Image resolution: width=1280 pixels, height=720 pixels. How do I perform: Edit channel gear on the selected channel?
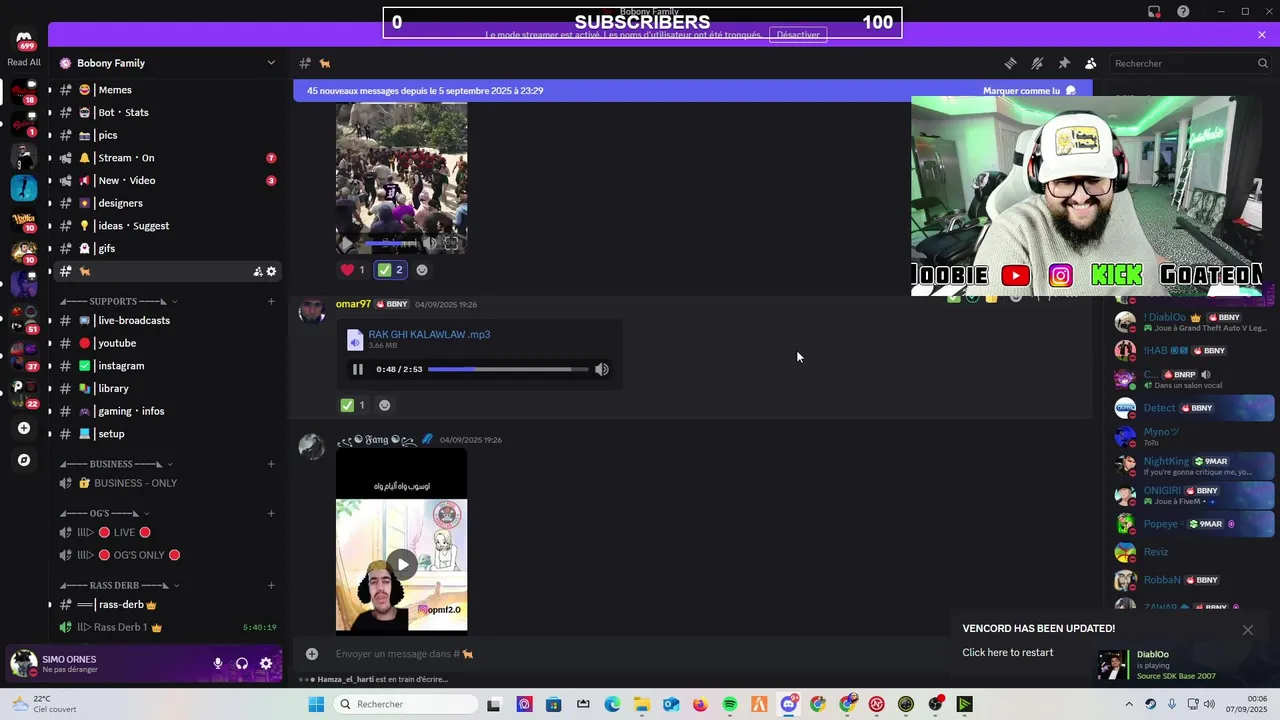(271, 271)
